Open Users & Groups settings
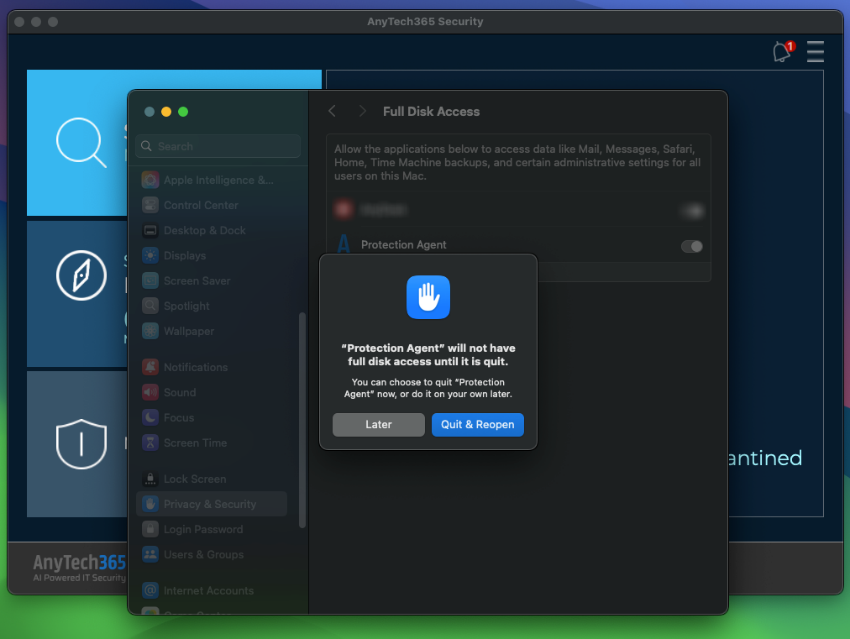This screenshot has height=639, width=850. [211, 554]
